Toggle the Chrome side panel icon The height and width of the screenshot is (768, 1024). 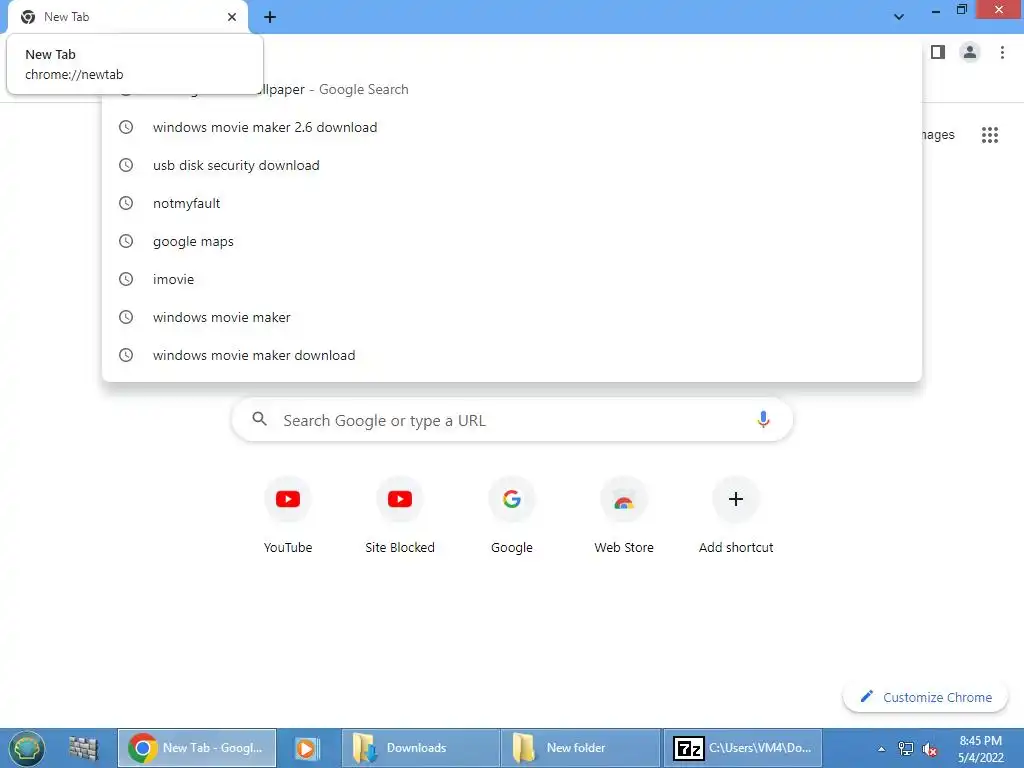pyautogui.click(x=938, y=52)
